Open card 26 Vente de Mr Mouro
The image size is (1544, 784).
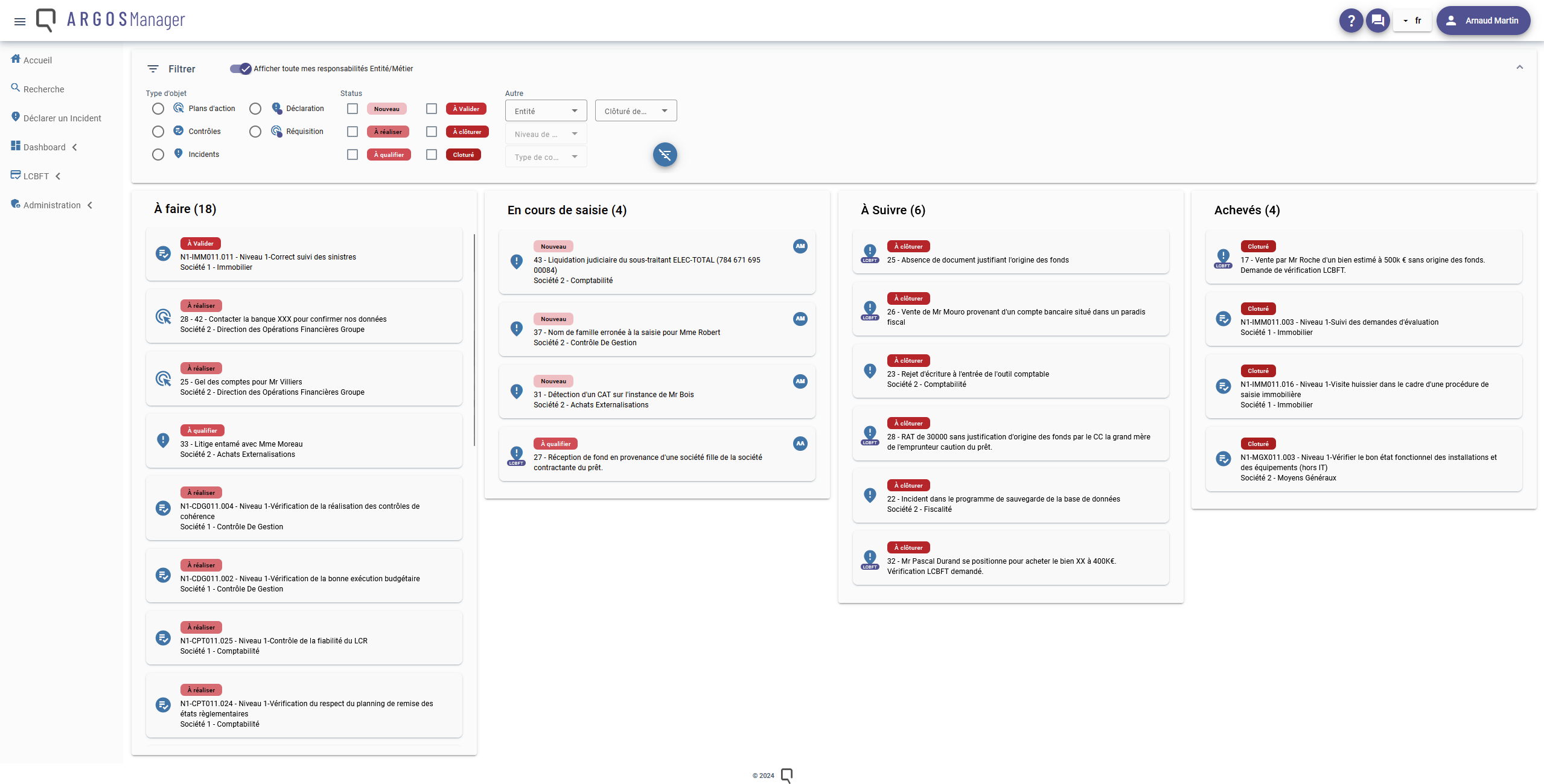coord(1010,309)
